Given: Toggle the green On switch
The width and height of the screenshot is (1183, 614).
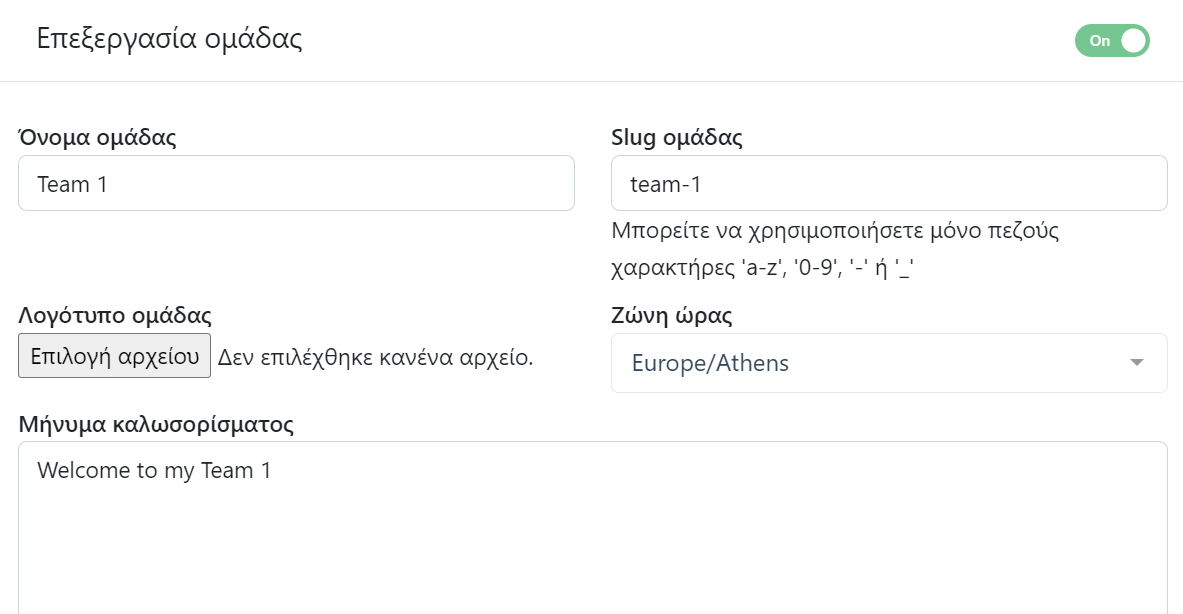Looking at the screenshot, I should pyautogui.click(x=1112, y=41).
